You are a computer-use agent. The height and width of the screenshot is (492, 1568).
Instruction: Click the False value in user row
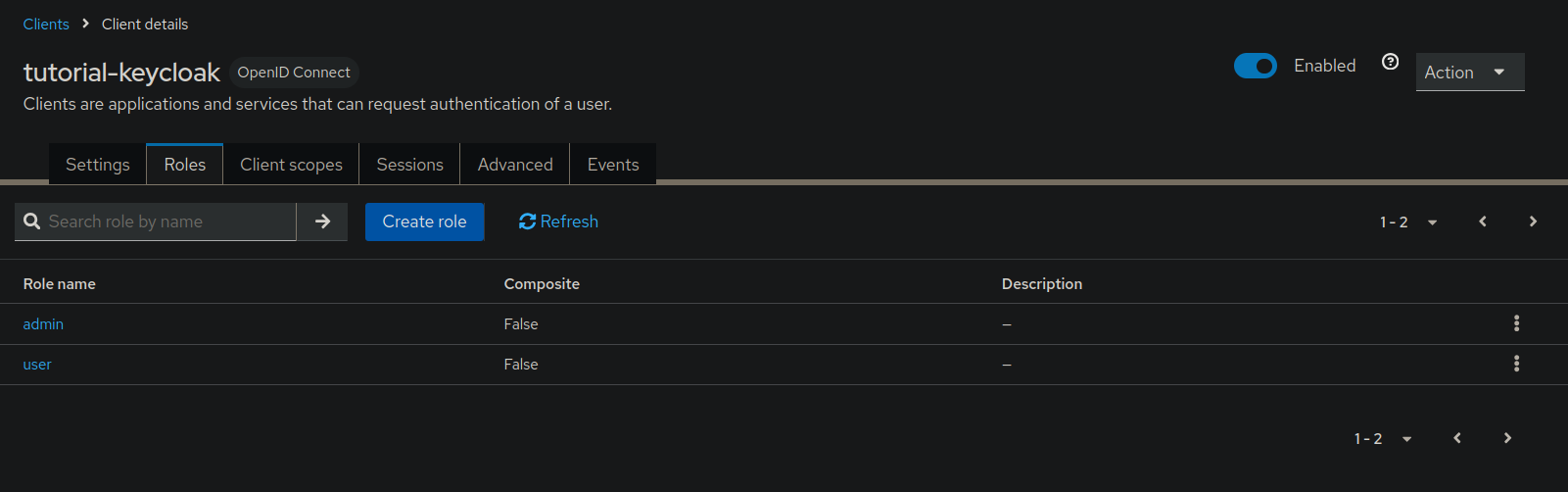[x=521, y=364]
